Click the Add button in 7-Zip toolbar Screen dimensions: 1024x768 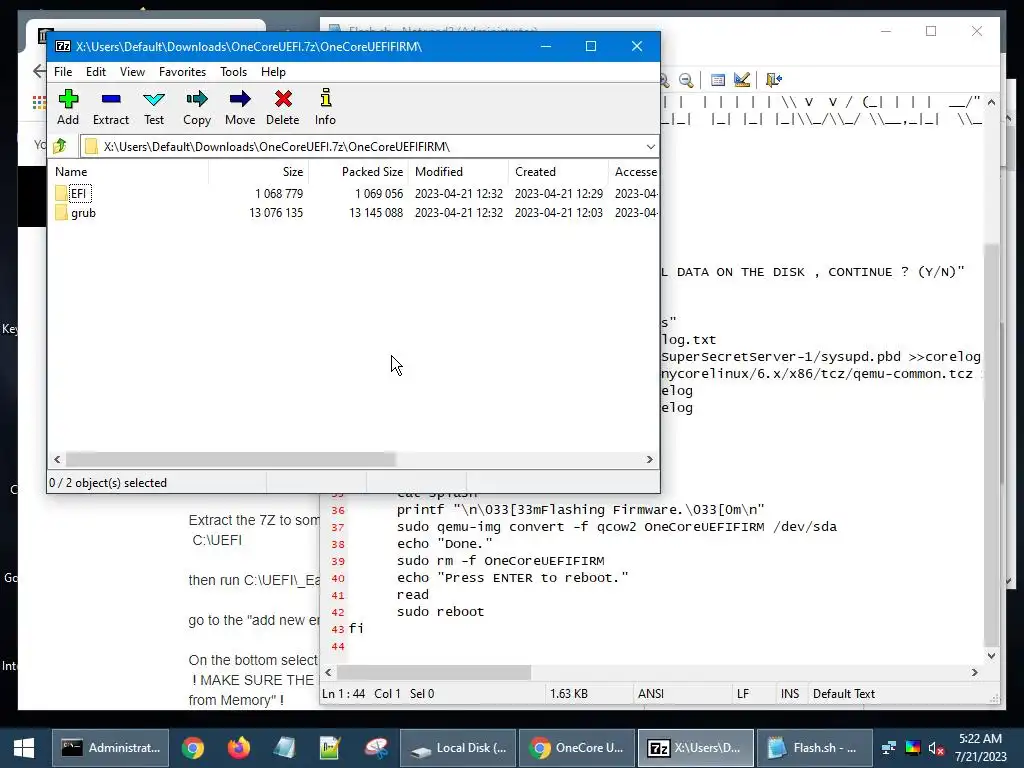tap(68, 107)
